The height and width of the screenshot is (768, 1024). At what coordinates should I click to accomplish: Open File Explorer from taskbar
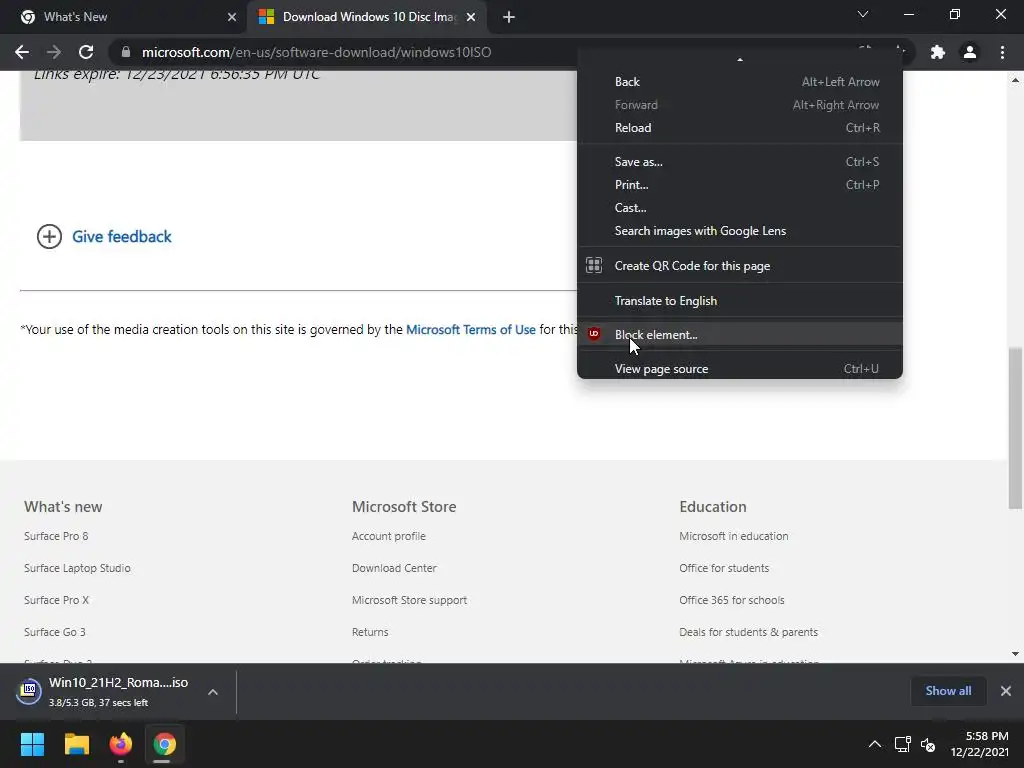click(x=76, y=744)
